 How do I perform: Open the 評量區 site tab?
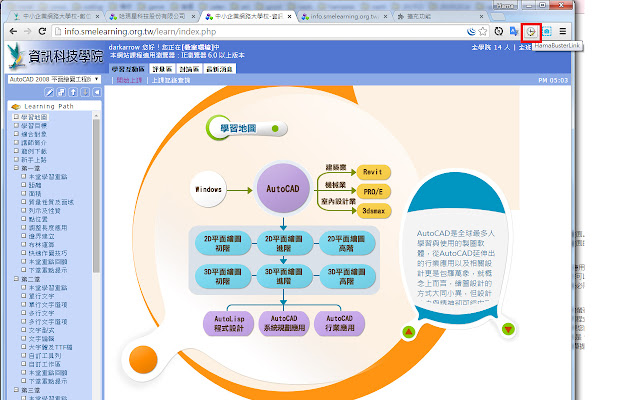click(162, 69)
